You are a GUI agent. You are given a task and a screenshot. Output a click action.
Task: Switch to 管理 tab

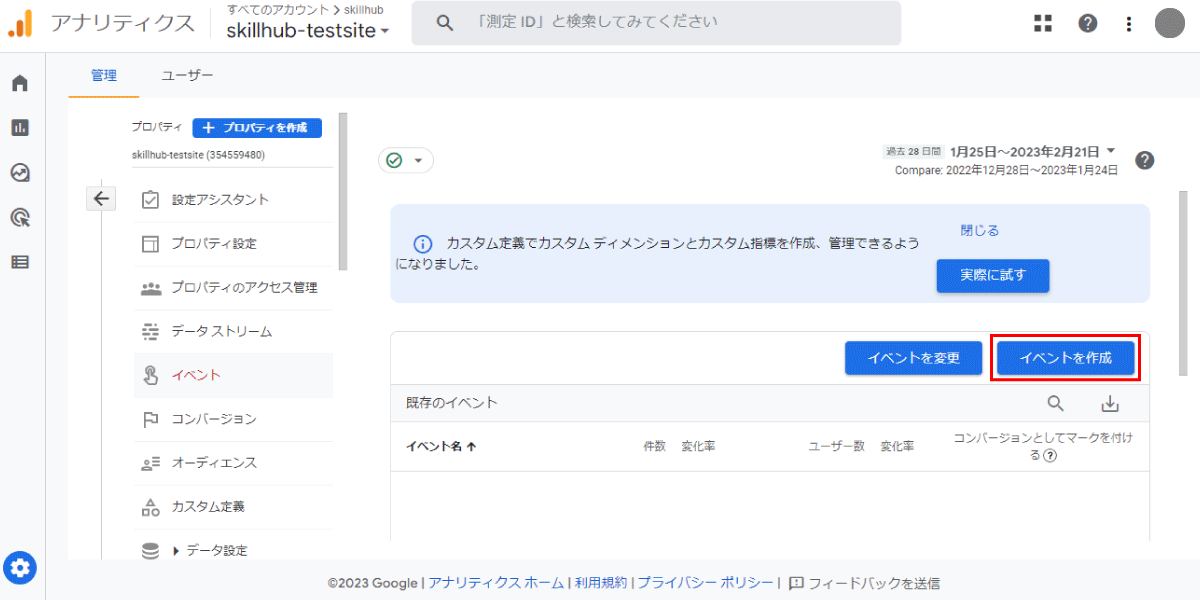click(x=103, y=75)
